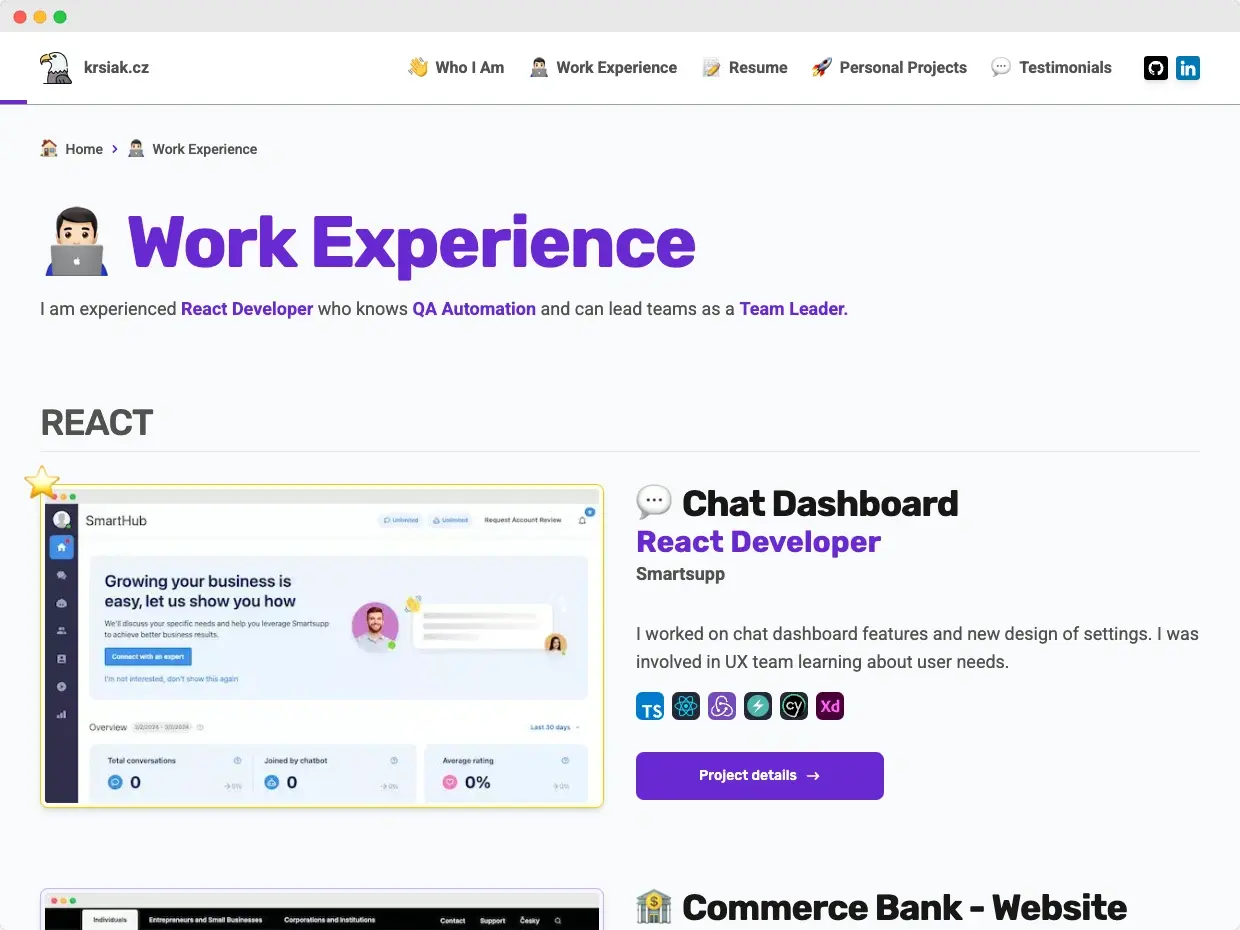Open the Commerce Bank website thumbnail
Viewport: 1240px width, 930px height.
point(322,910)
